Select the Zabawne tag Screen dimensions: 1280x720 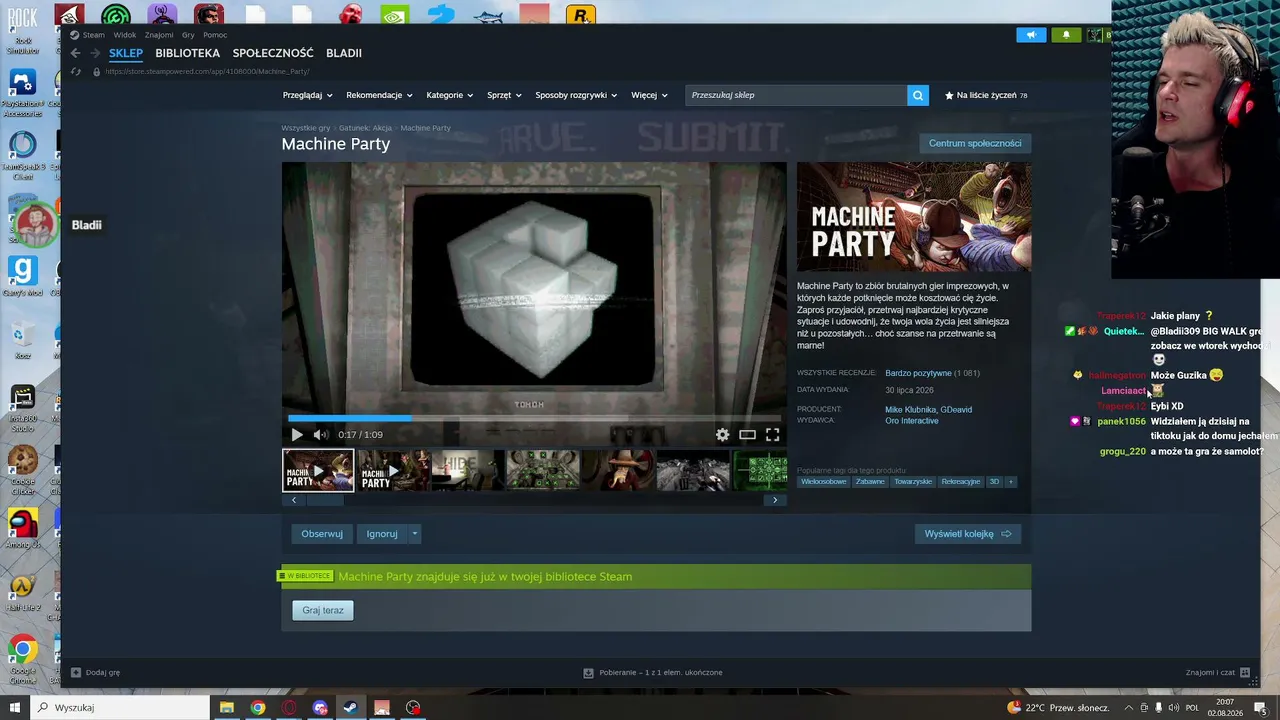[x=870, y=482]
